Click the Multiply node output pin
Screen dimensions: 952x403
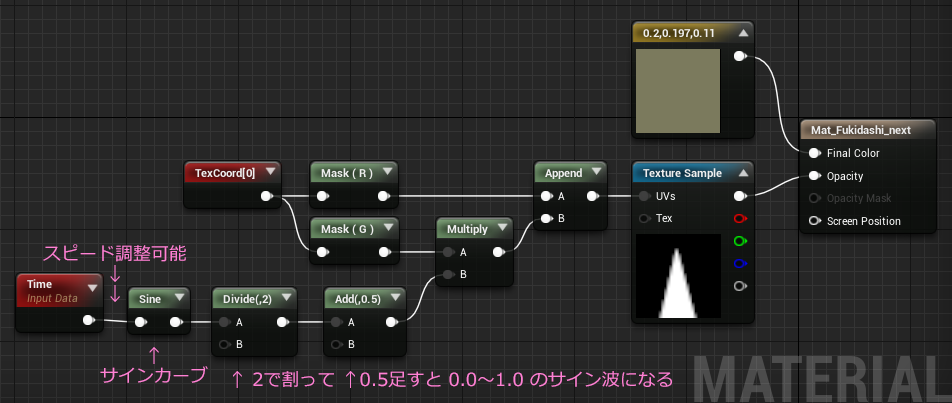click(498, 252)
